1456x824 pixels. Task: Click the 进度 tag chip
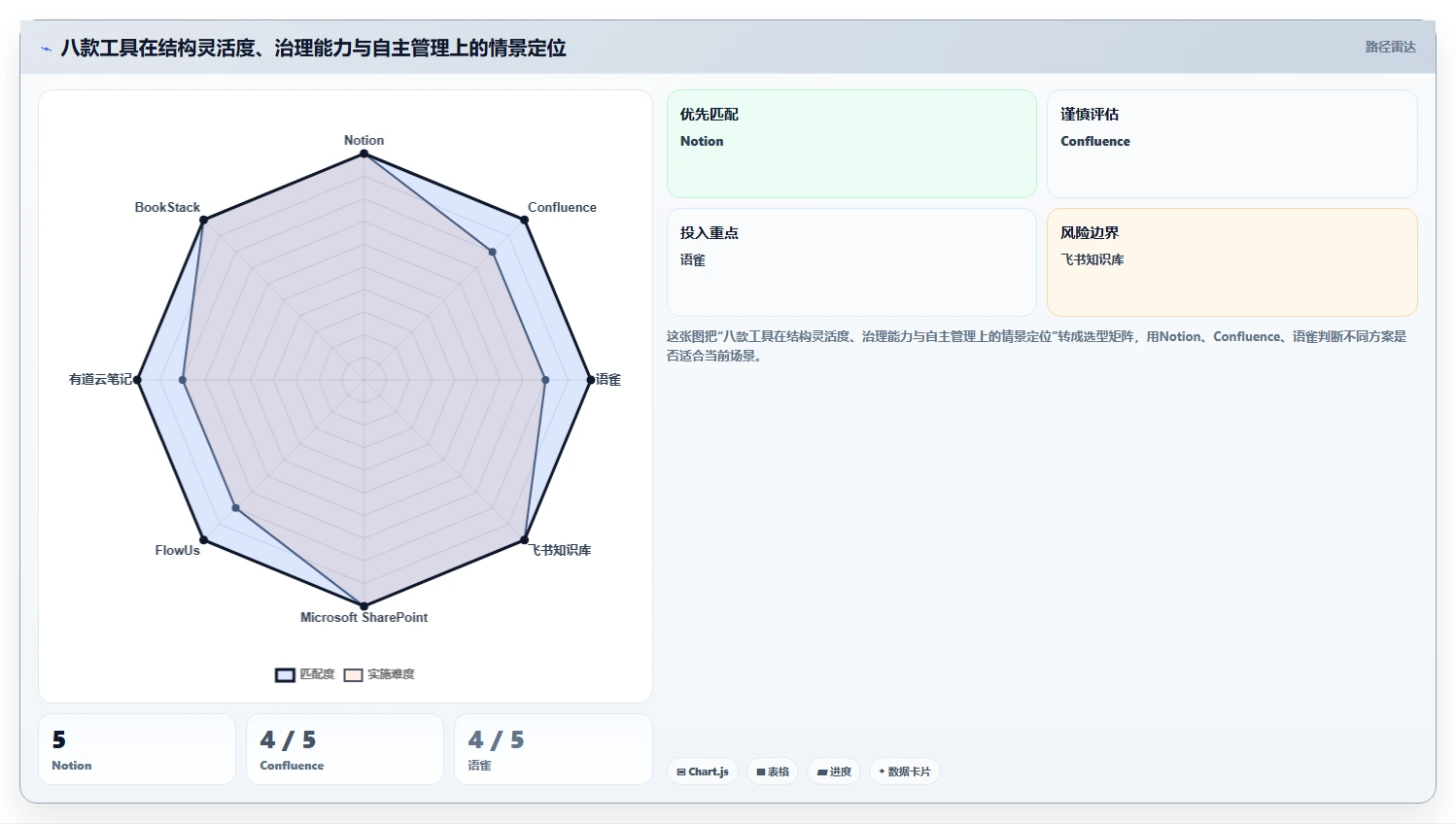tap(834, 772)
